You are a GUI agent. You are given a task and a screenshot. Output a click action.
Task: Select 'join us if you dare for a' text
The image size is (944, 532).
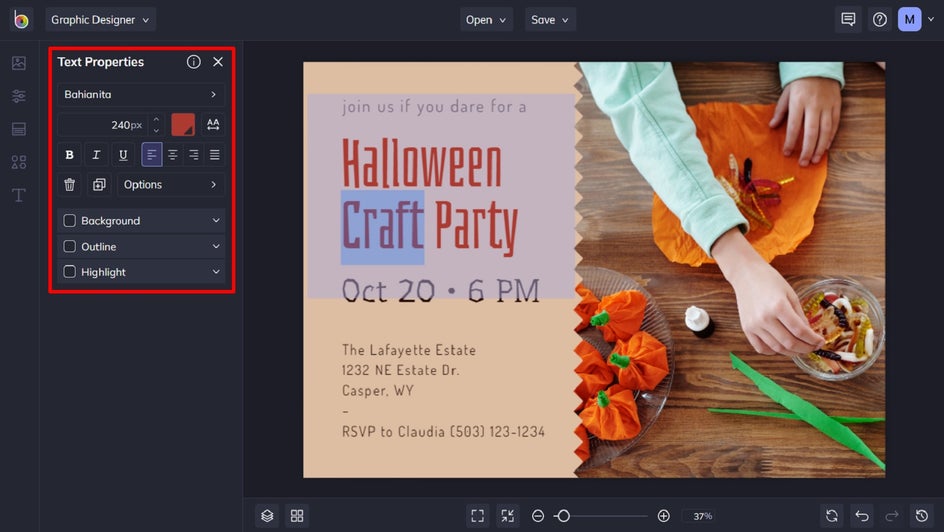pyautogui.click(x=434, y=107)
